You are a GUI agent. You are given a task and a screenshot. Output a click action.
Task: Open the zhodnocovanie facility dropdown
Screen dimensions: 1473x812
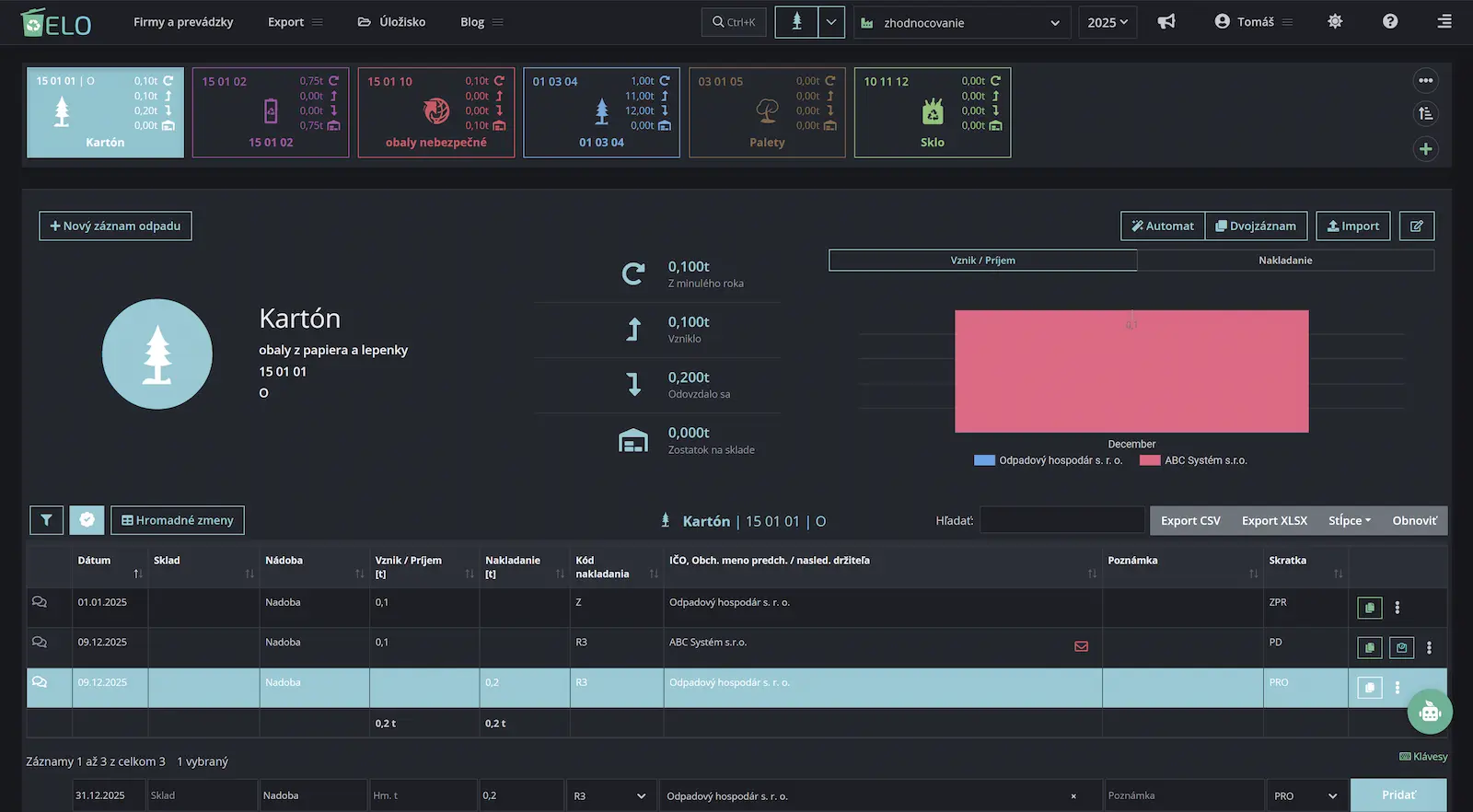coord(962,22)
